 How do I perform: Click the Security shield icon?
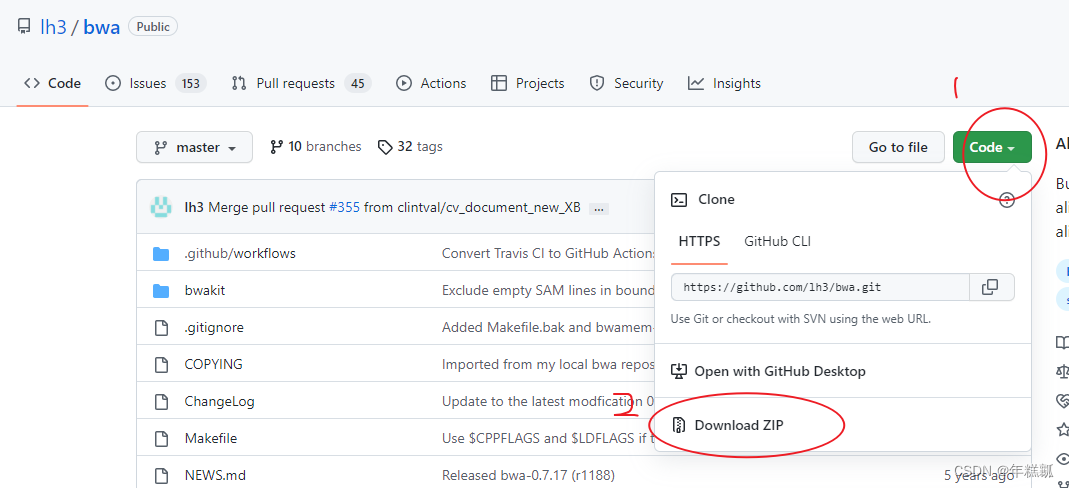(597, 83)
